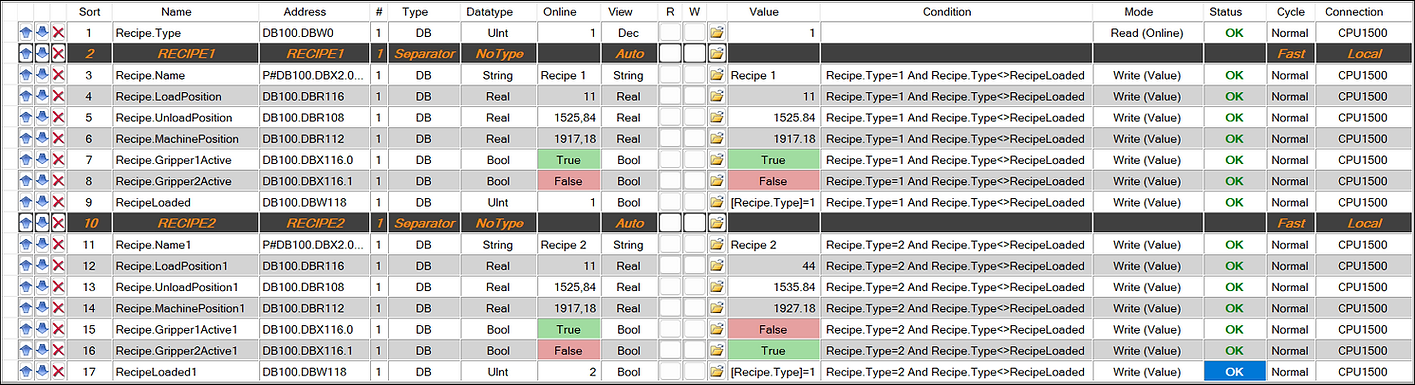
Task: Toggle R checkbox for sort 9 RecipeLoaded
Action: coord(671,202)
